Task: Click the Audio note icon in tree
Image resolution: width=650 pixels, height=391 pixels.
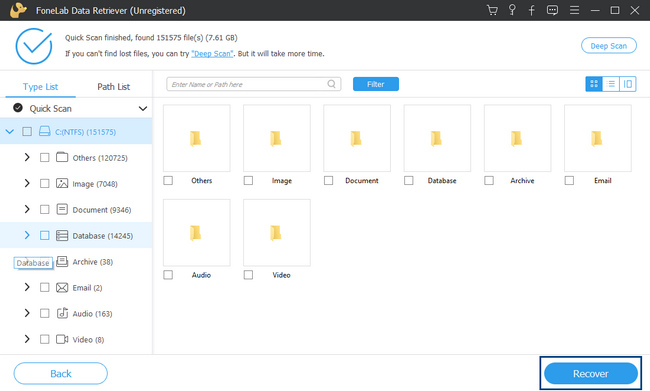Action: 62,313
